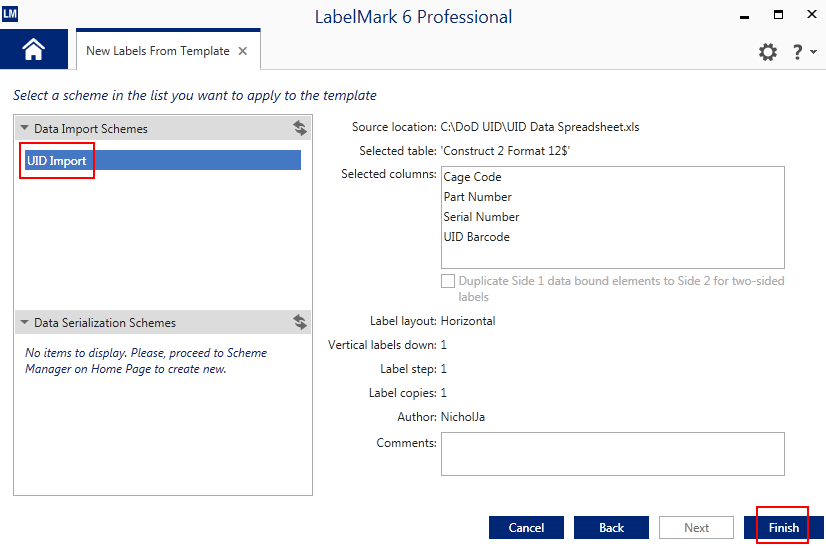Collapse the Data Import Schemes section

click(24, 129)
